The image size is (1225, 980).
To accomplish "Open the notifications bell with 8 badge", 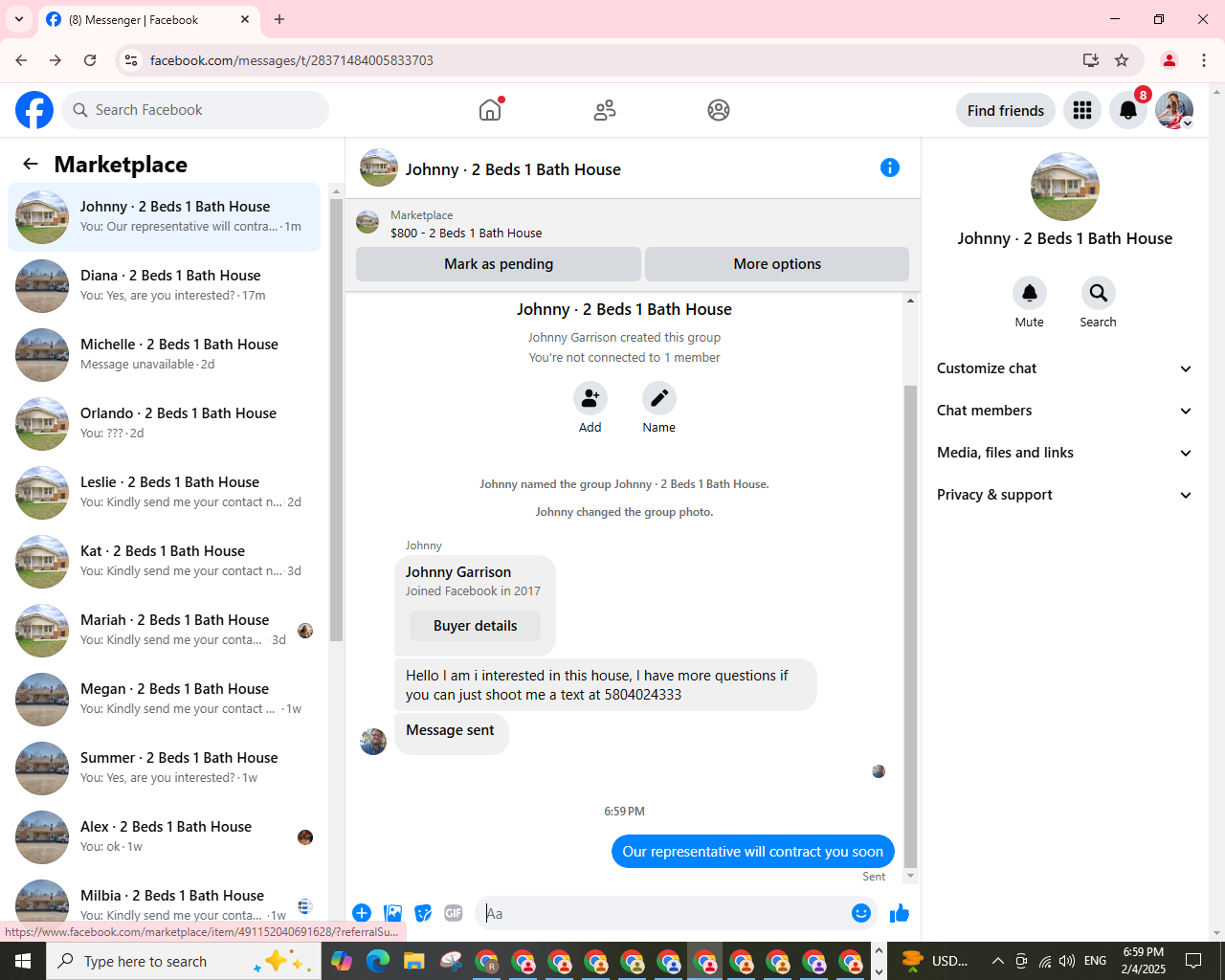I will [x=1128, y=110].
